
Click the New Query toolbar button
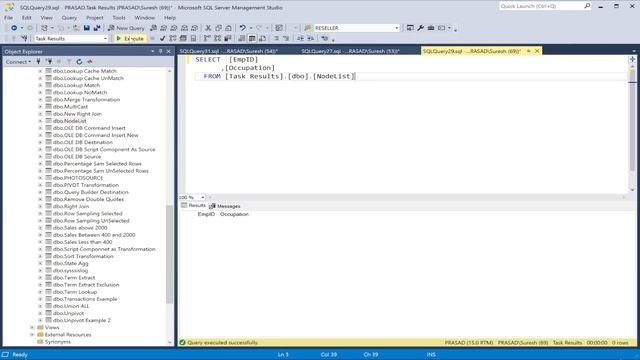point(126,28)
